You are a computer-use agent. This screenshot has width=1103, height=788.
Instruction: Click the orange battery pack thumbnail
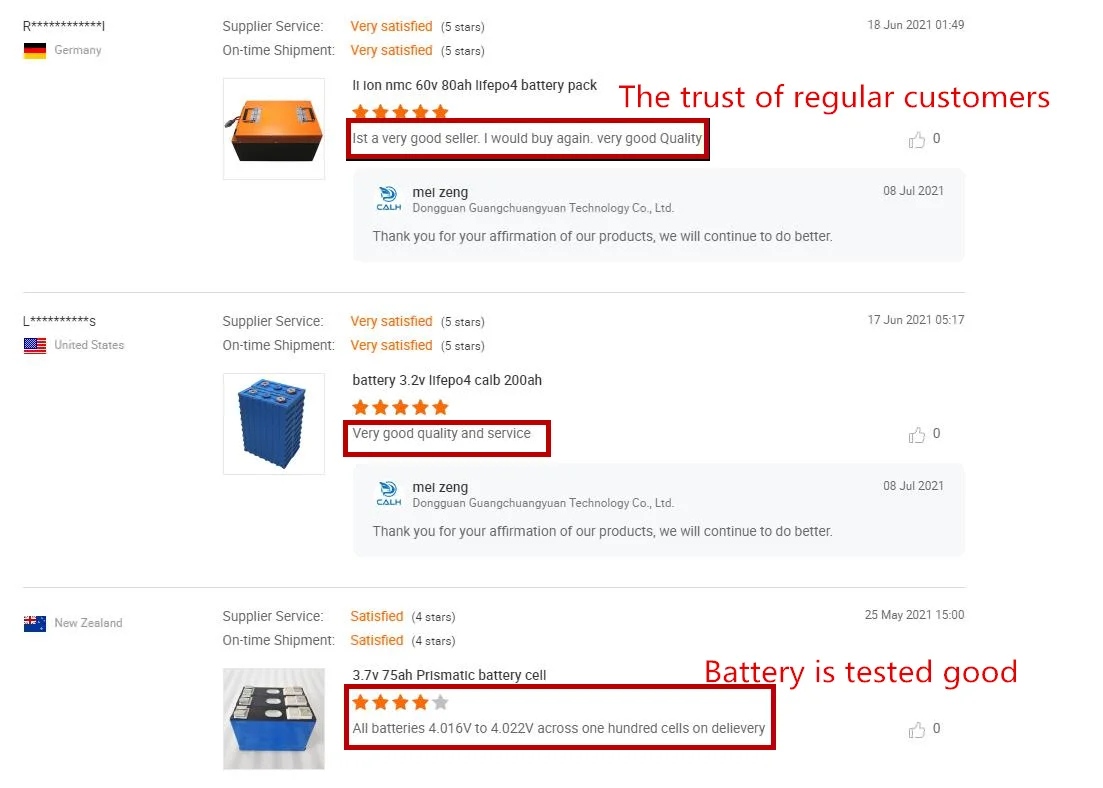[x=274, y=128]
